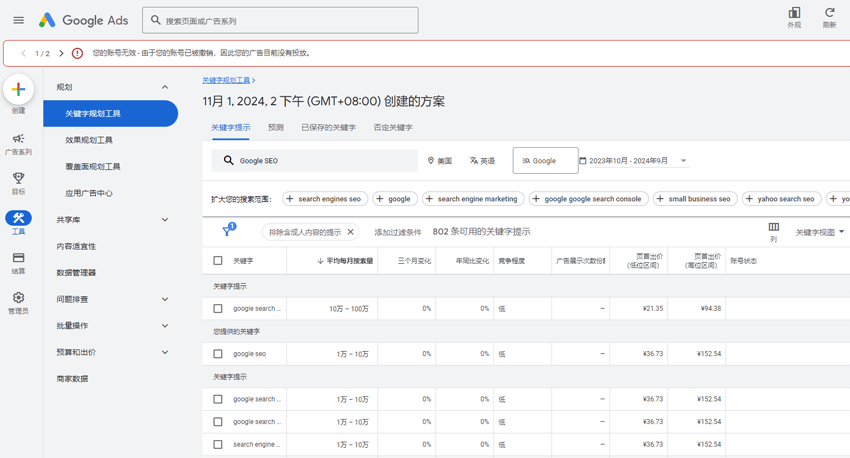Viewport: 850px width, 458px height.
Task: Open the 外观 appearance icon
Action: pos(794,17)
